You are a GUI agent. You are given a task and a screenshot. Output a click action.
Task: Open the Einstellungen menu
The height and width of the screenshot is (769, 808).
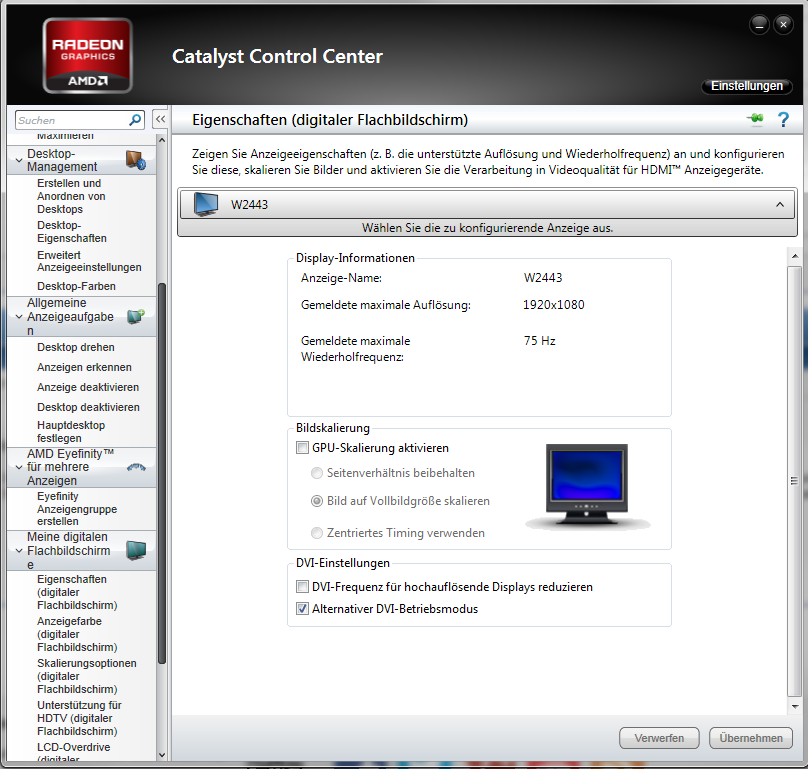pyautogui.click(x=747, y=86)
